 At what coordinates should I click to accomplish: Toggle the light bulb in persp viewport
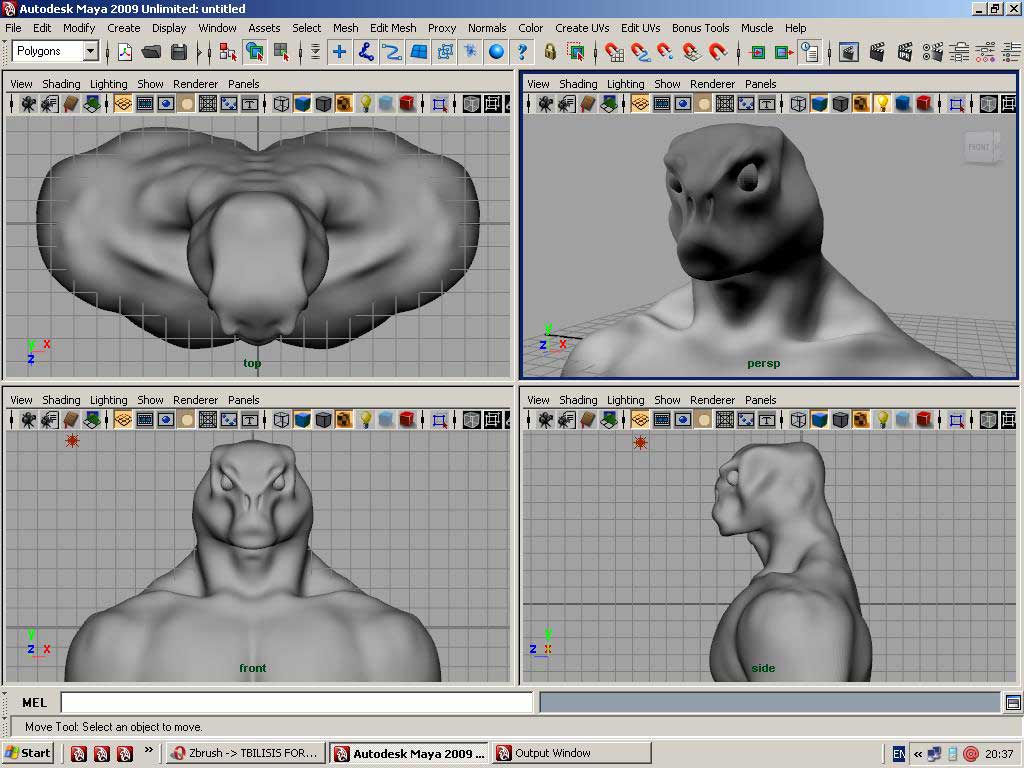coord(882,103)
